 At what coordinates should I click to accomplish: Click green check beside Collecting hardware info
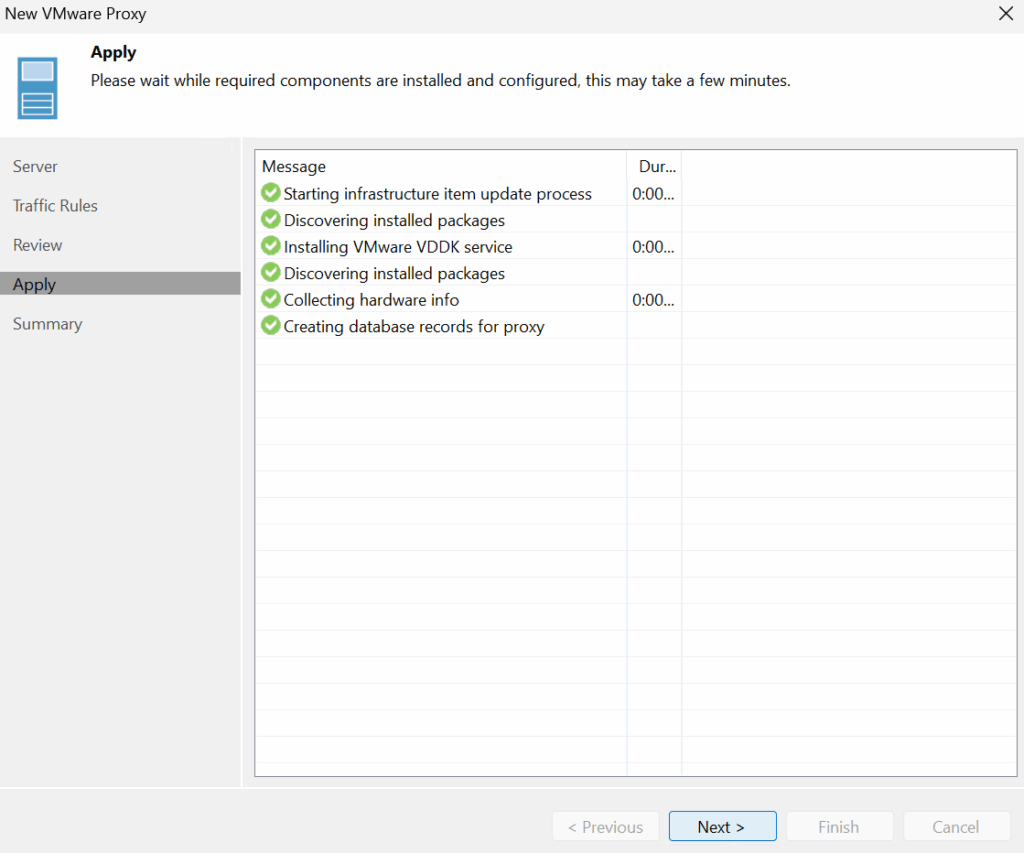tap(270, 298)
